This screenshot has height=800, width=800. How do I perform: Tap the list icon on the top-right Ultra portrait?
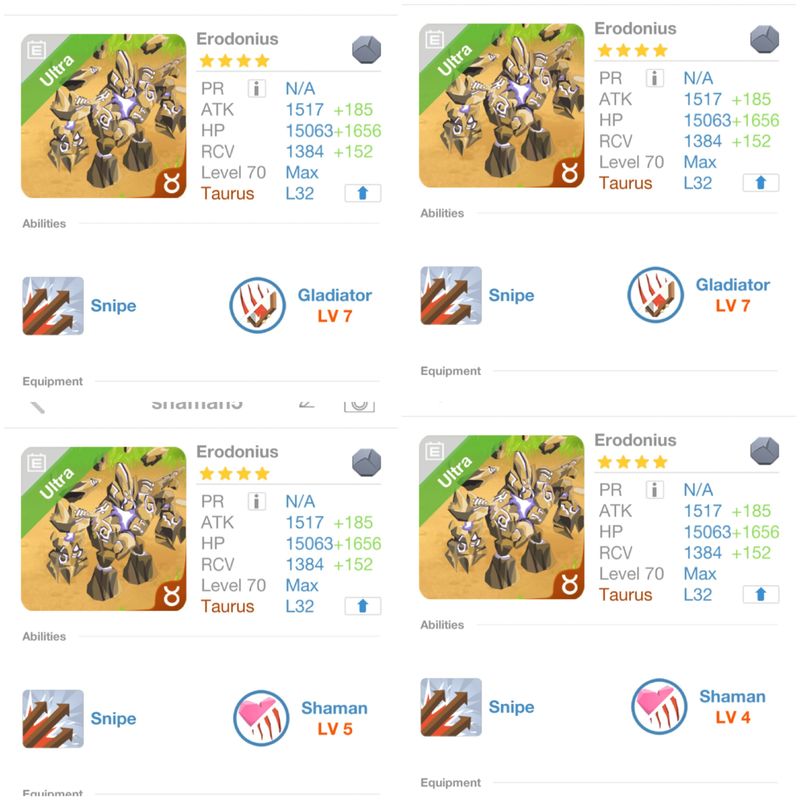(x=435, y=39)
